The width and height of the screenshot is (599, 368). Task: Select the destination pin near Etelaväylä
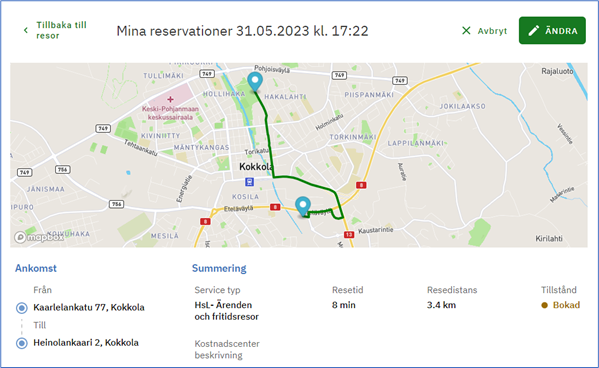[303, 207]
